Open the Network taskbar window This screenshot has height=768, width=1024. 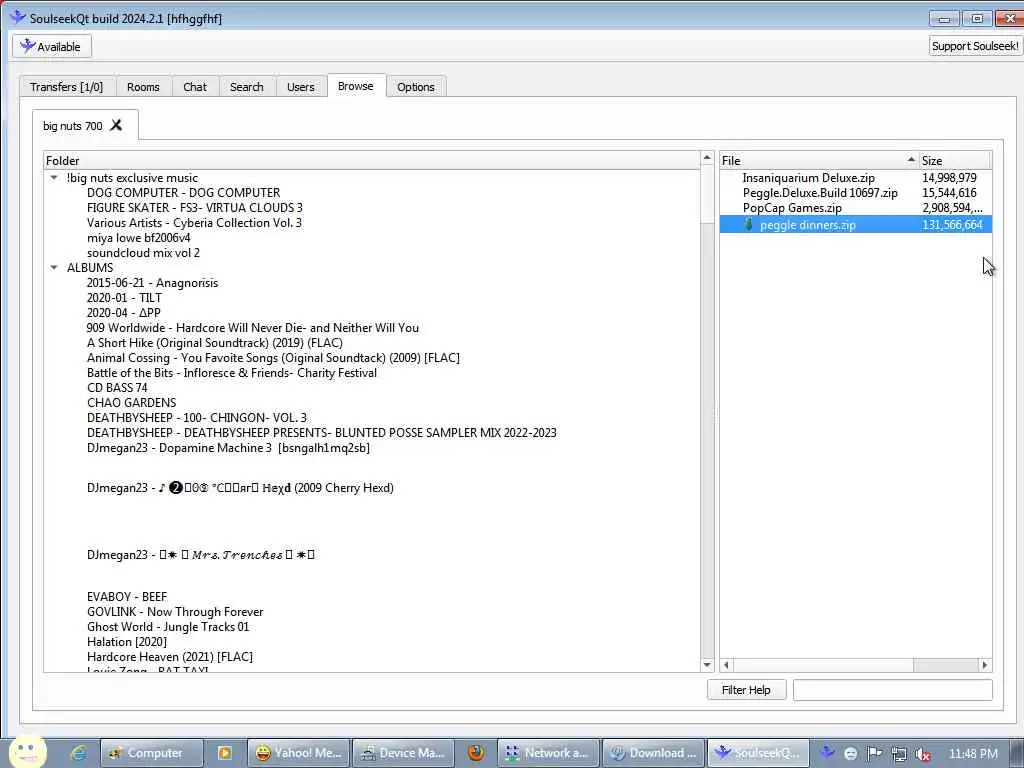[x=549, y=753]
